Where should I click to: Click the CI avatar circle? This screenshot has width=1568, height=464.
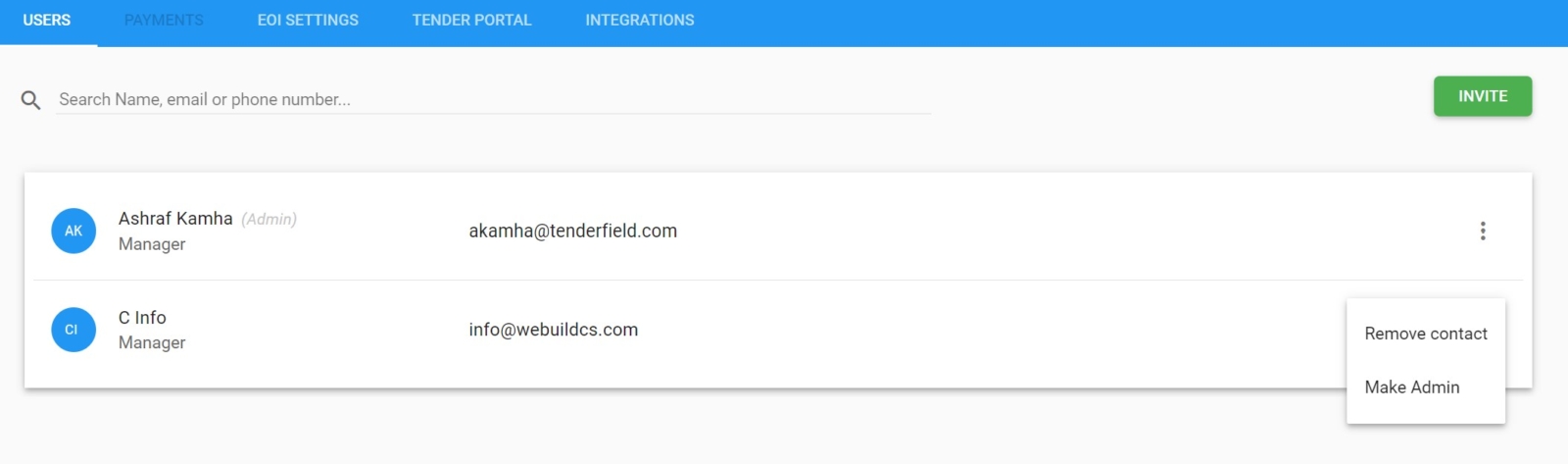pos(73,330)
